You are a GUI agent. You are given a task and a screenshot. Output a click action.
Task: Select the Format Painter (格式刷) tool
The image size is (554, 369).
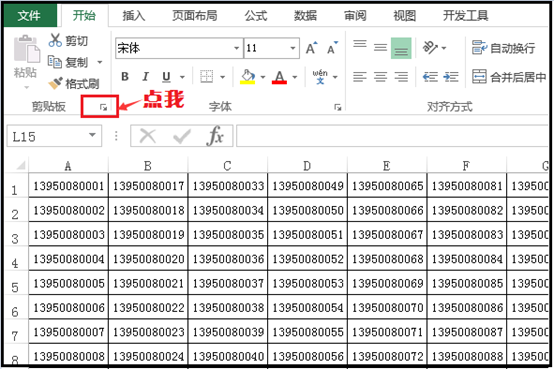(x=73, y=83)
